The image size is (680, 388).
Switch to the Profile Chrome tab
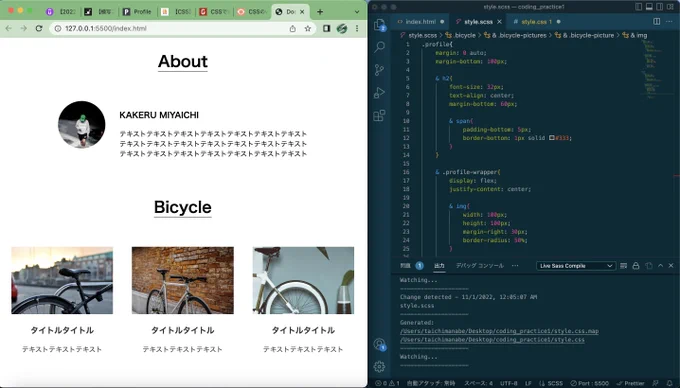137,12
